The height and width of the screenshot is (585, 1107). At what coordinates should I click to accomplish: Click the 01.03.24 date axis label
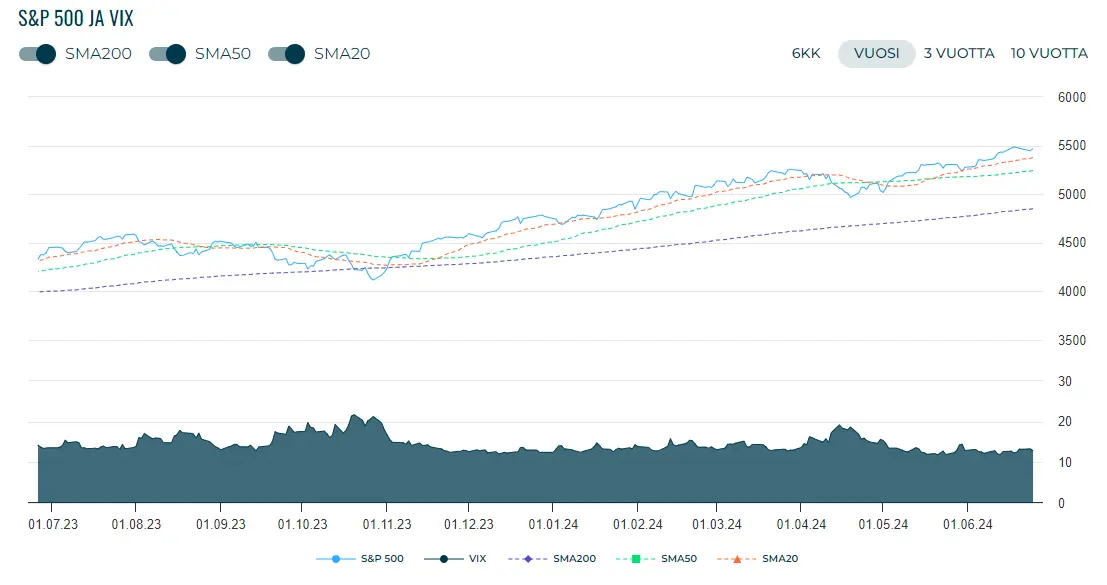pos(717,524)
